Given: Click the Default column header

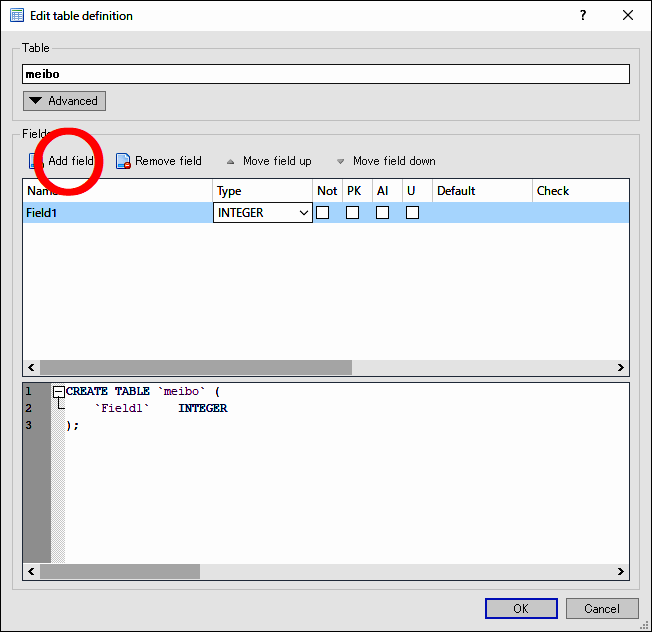Looking at the screenshot, I should tap(481, 191).
